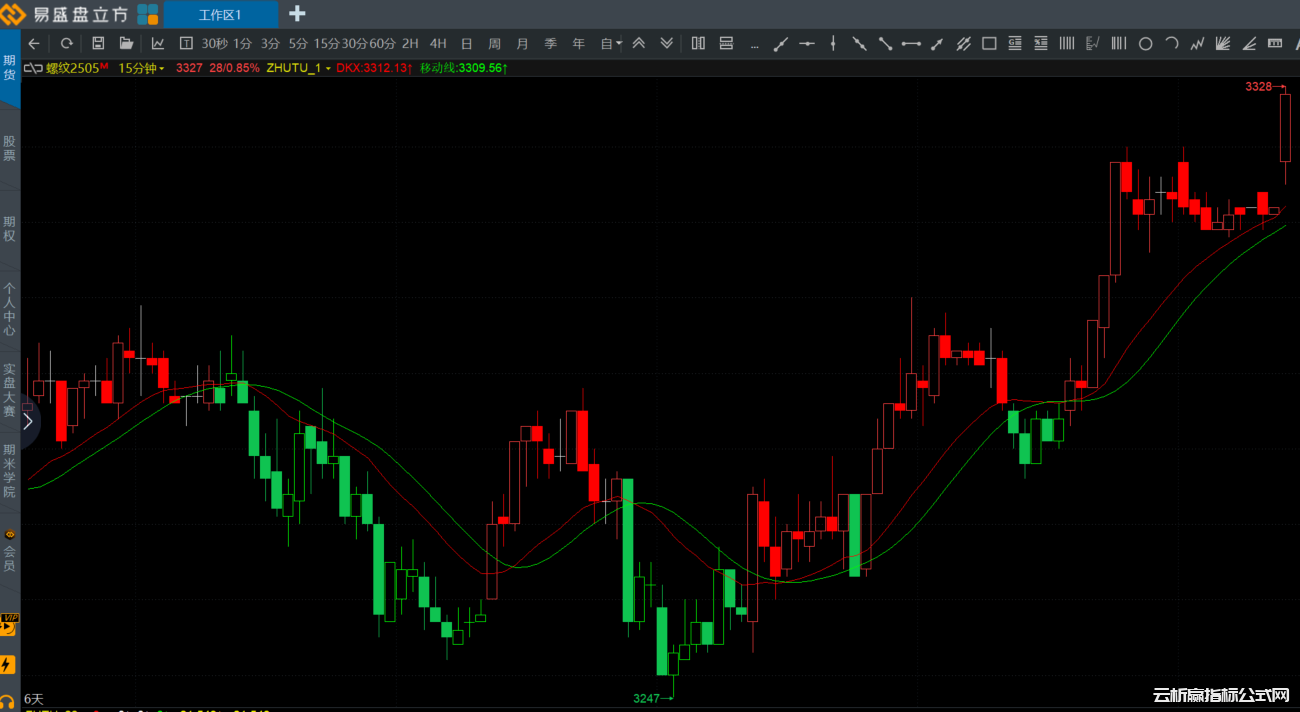
Task: Open the 自 custom period dropdown
Action: 610,43
